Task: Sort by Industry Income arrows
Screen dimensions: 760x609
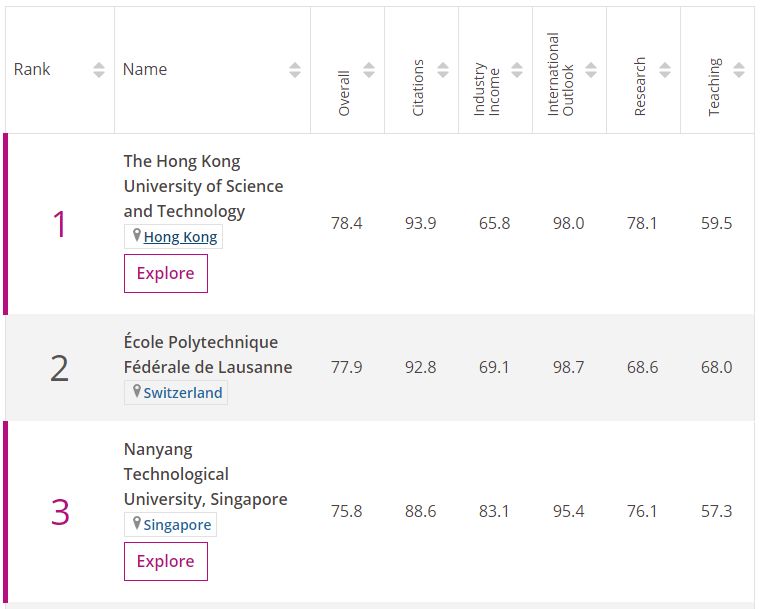Action: click(517, 70)
